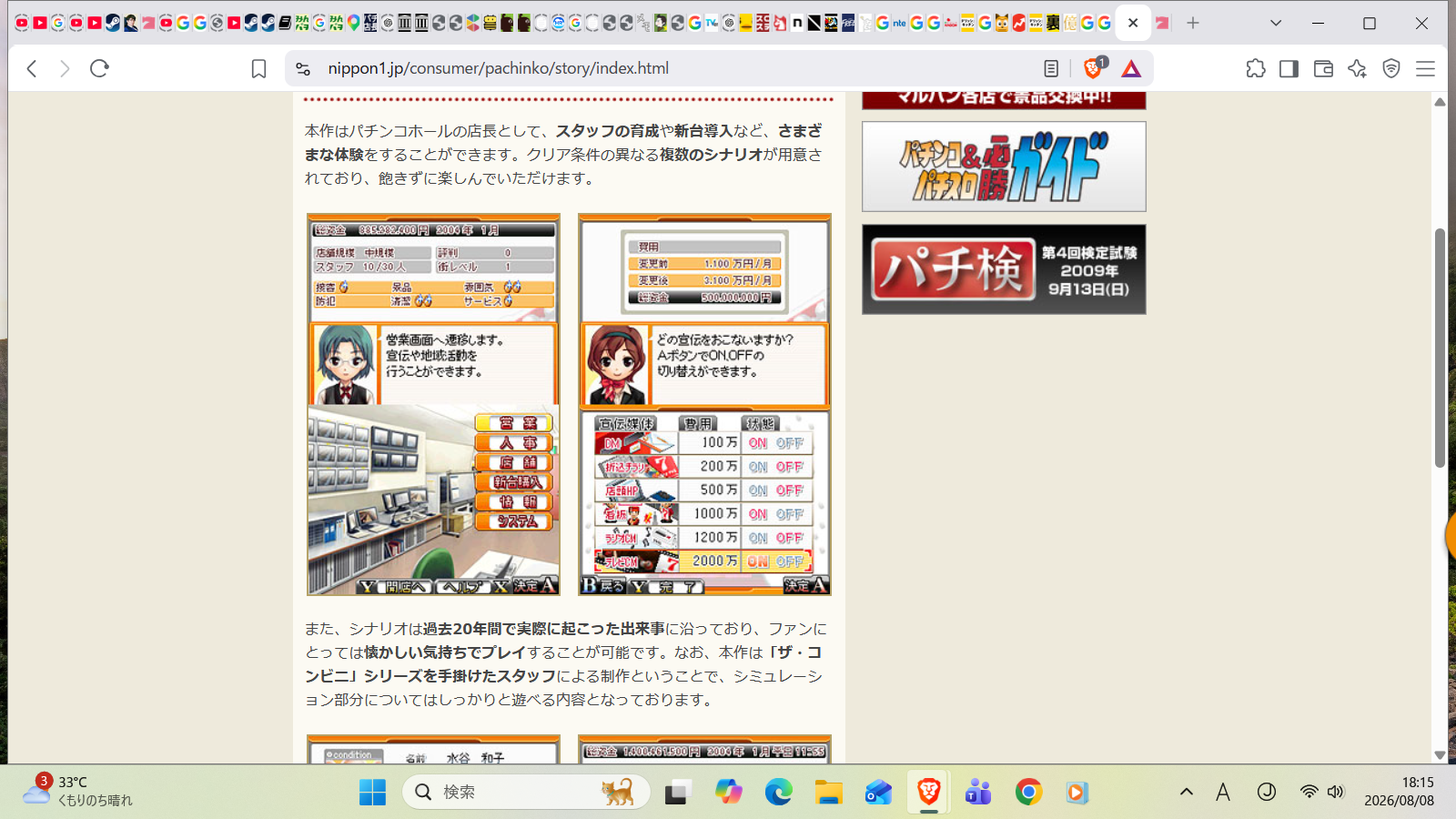Open the weather widget showing 33°C
This screenshot has width=1456, height=819.
[x=78, y=792]
